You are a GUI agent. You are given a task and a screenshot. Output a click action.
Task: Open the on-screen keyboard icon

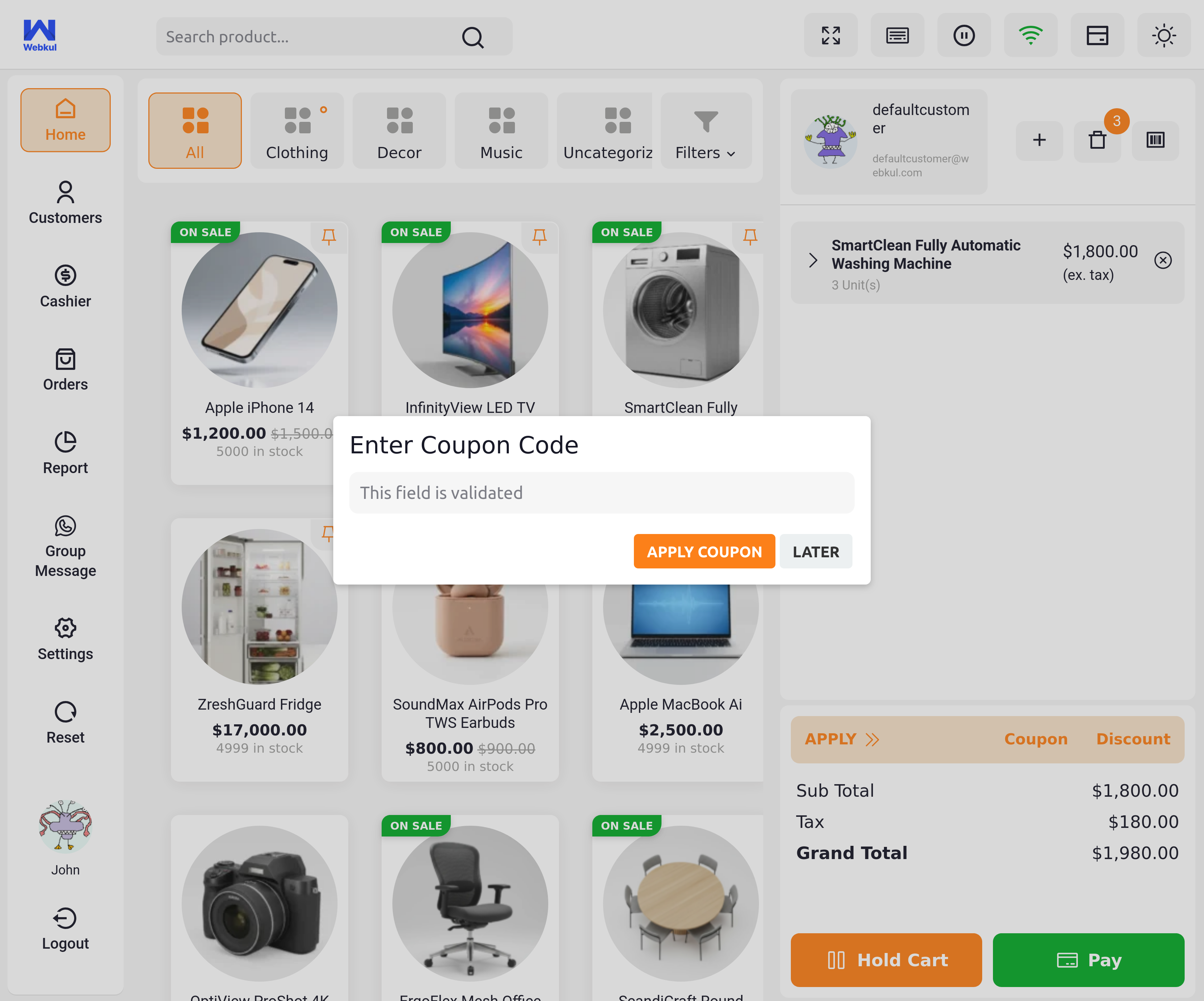[x=897, y=35]
